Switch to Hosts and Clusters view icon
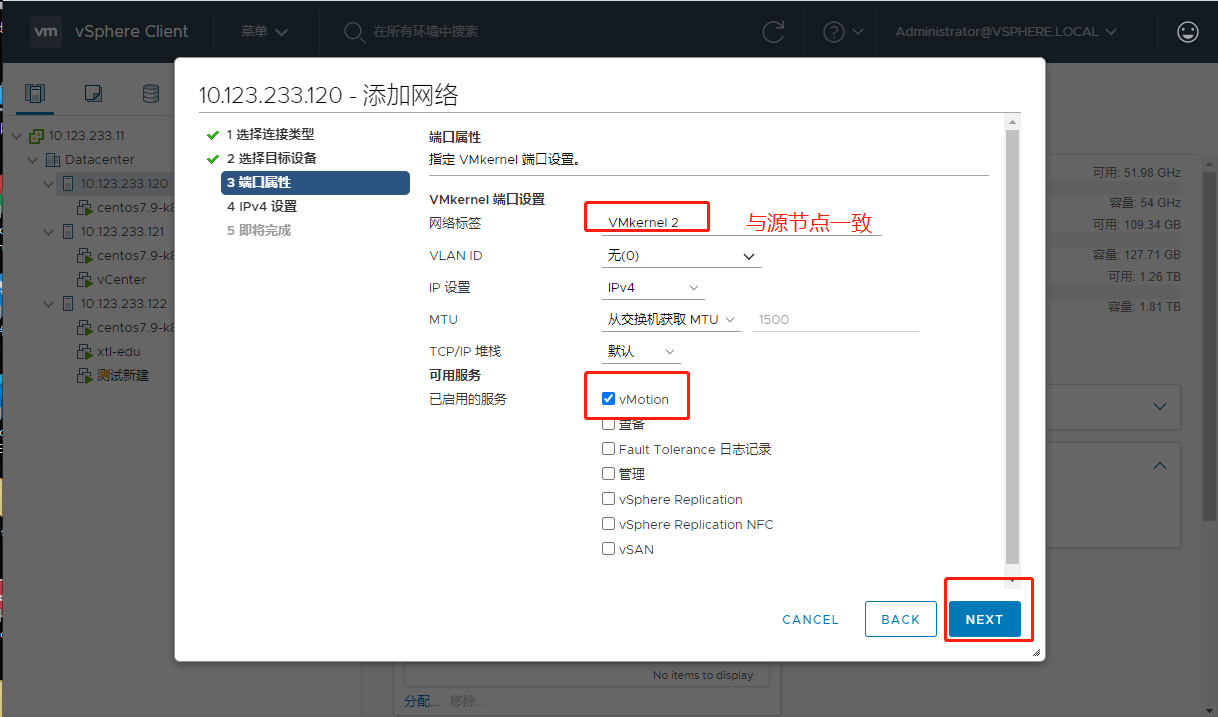The image size is (1218, 717). click(x=35, y=94)
